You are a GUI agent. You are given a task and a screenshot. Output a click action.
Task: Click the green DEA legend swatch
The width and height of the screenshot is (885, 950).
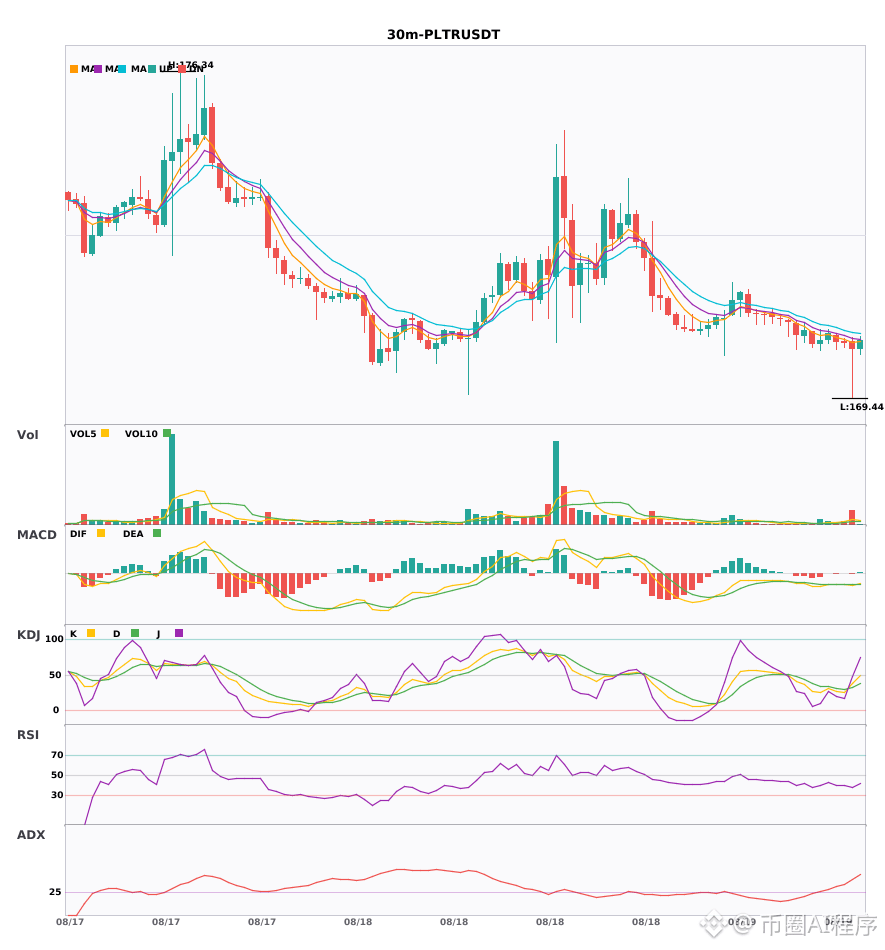pos(157,533)
